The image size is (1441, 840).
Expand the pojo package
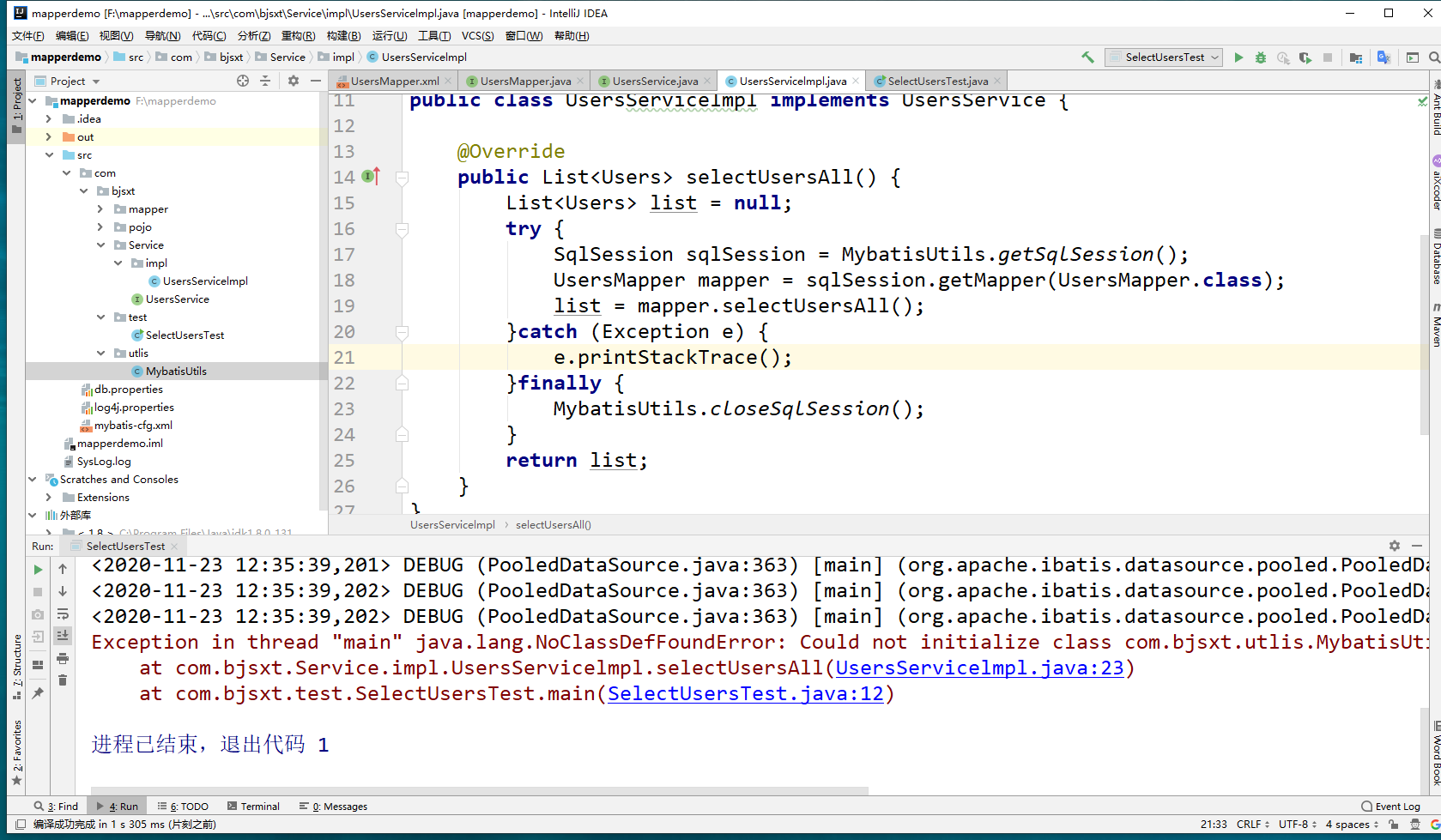(100, 227)
